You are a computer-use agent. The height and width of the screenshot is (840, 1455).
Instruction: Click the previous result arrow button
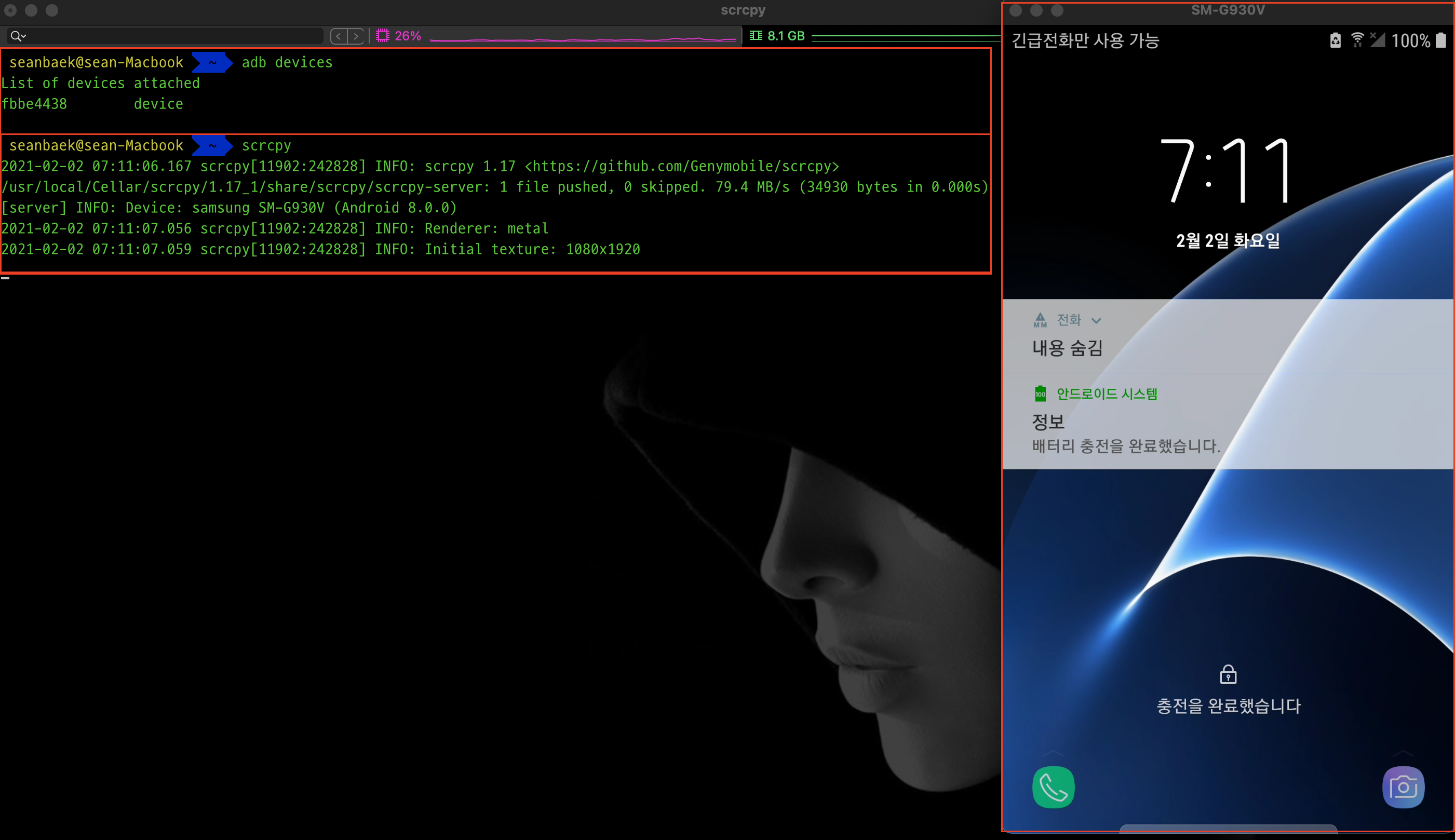(x=339, y=36)
